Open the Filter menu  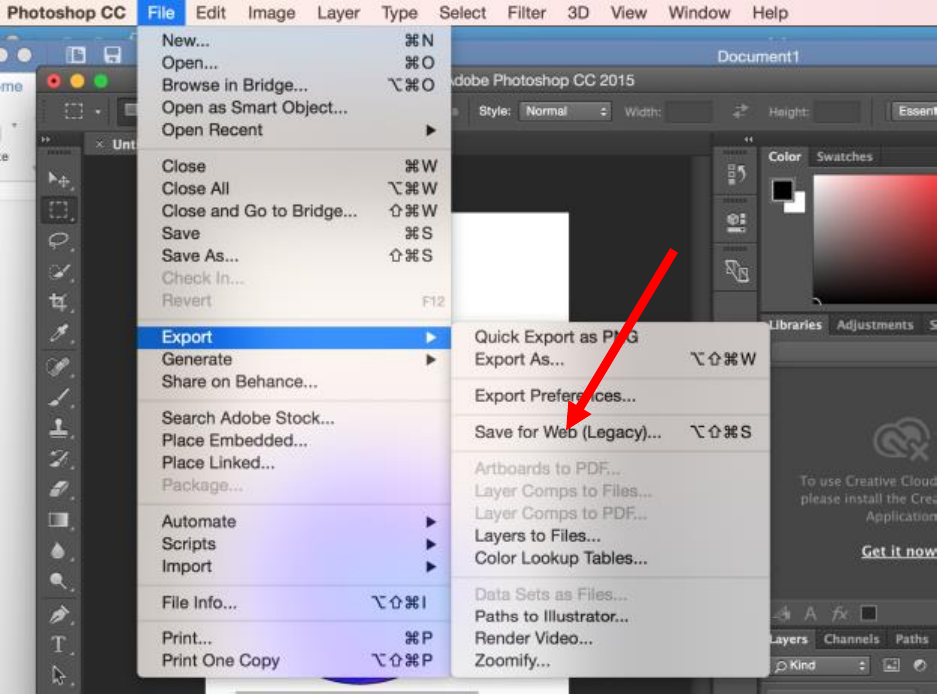pyautogui.click(x=526, y=13)
